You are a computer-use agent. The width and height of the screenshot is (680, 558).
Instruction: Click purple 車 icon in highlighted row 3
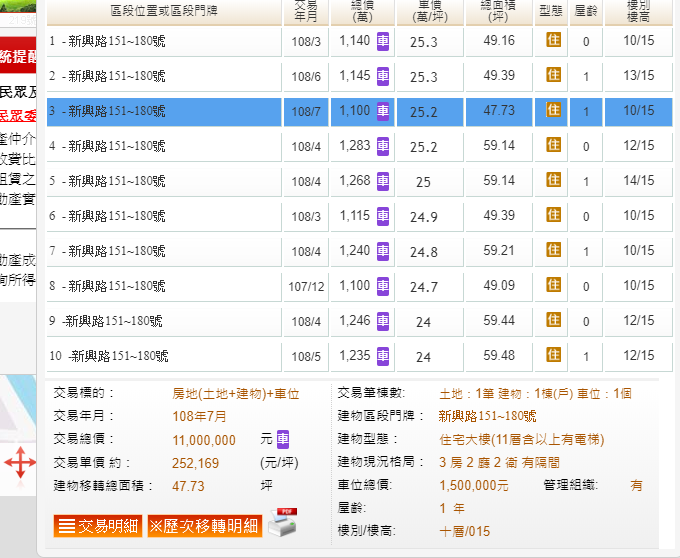tap(382, 111)
